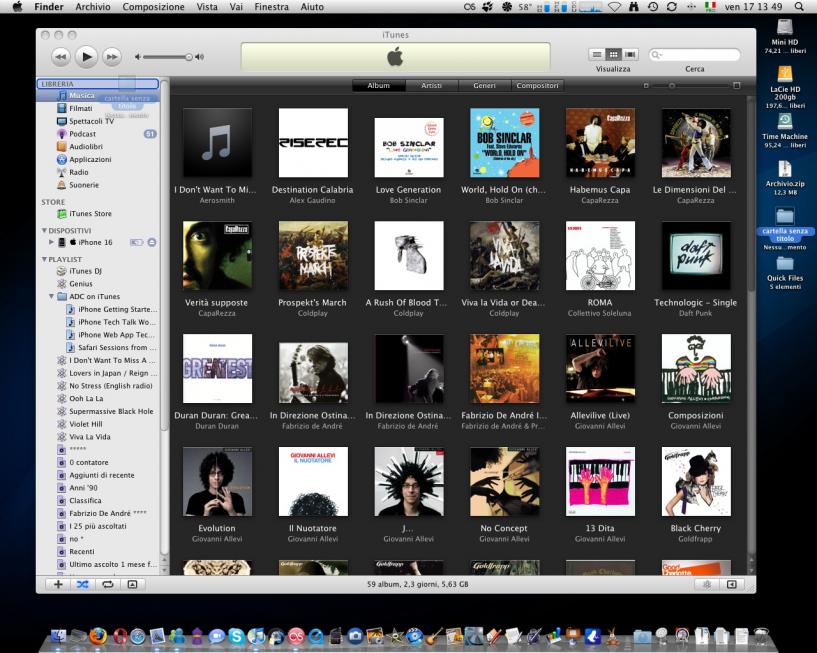Viewport: 817px width, 653px height.
Task: Open the Quick Files desktop folder
Action: click(x=785, y=273)
